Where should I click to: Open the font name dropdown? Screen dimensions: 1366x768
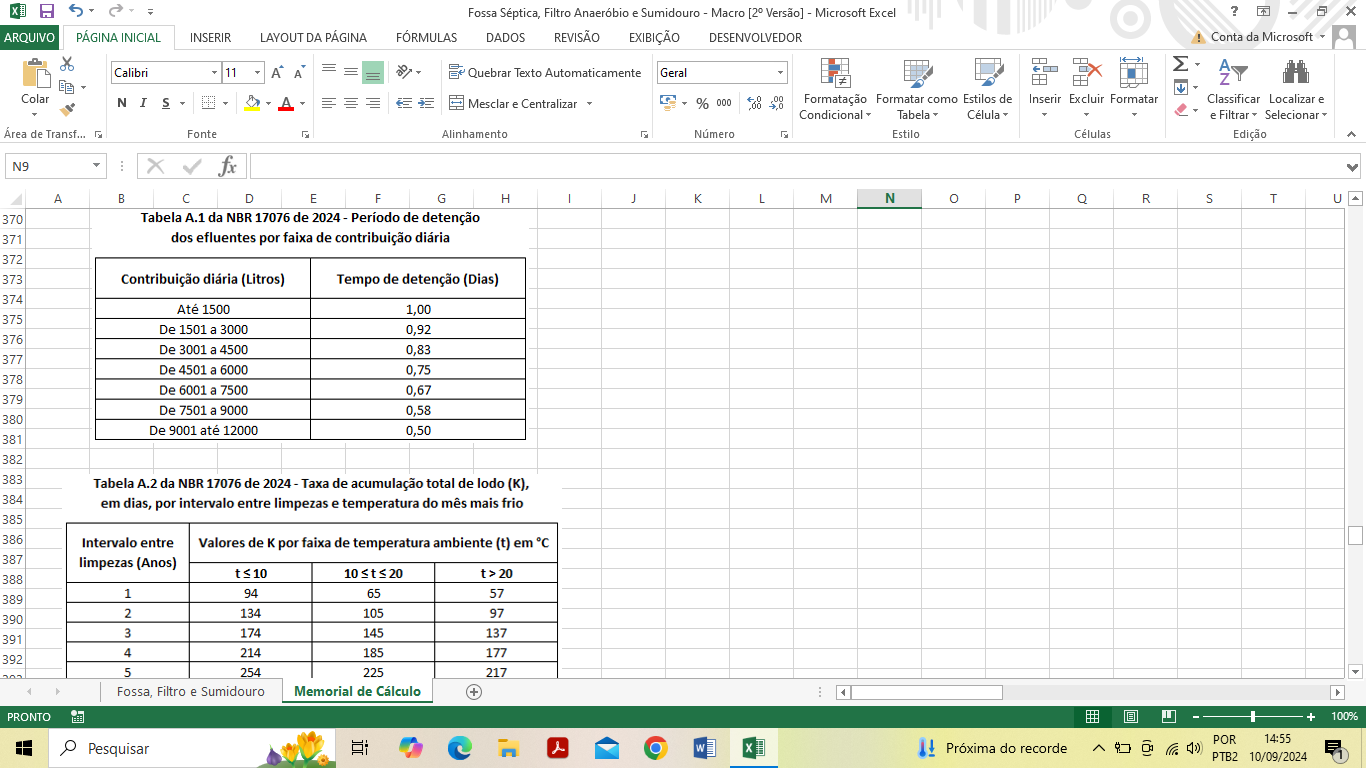pos(214,73)
